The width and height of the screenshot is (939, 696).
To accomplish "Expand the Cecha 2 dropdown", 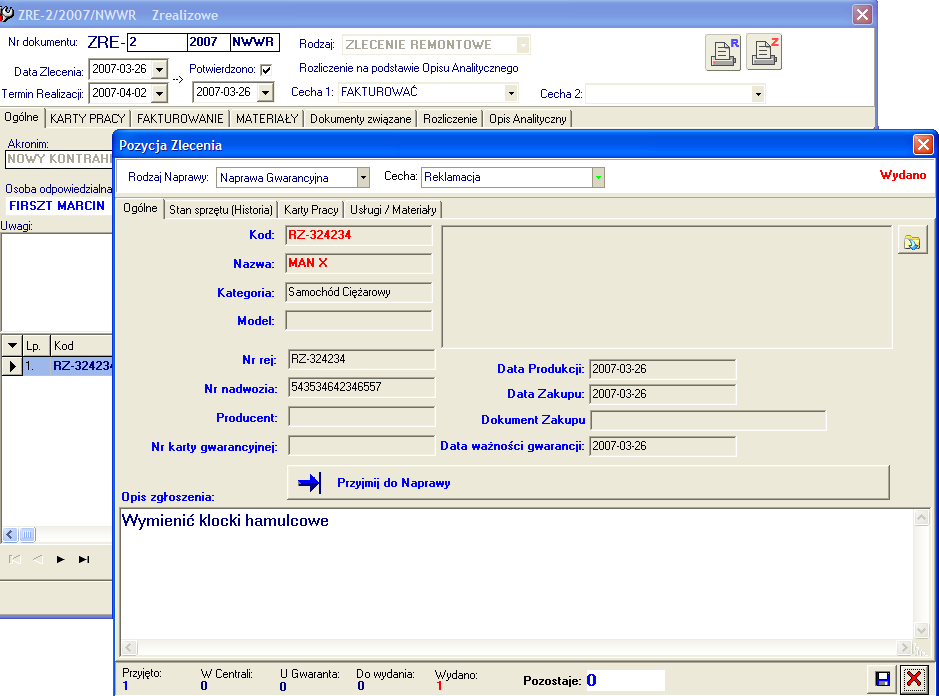I will click(x=758, y=94).
